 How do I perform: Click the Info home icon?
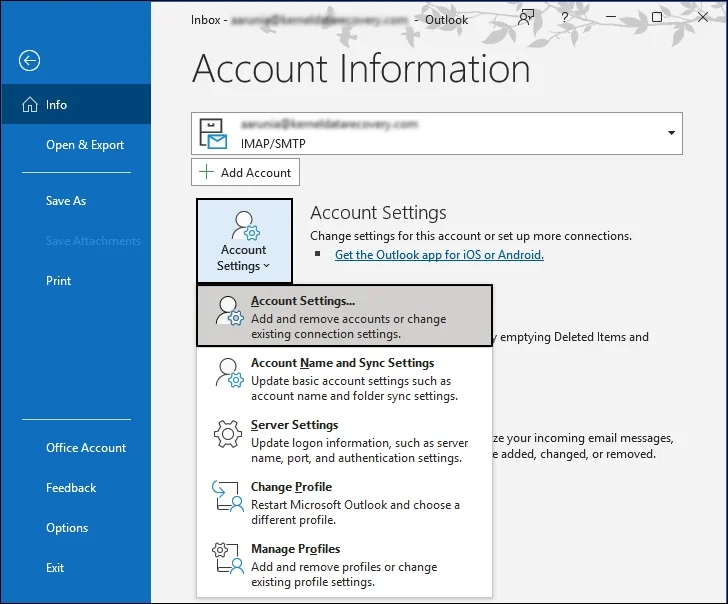pos(30,104)
